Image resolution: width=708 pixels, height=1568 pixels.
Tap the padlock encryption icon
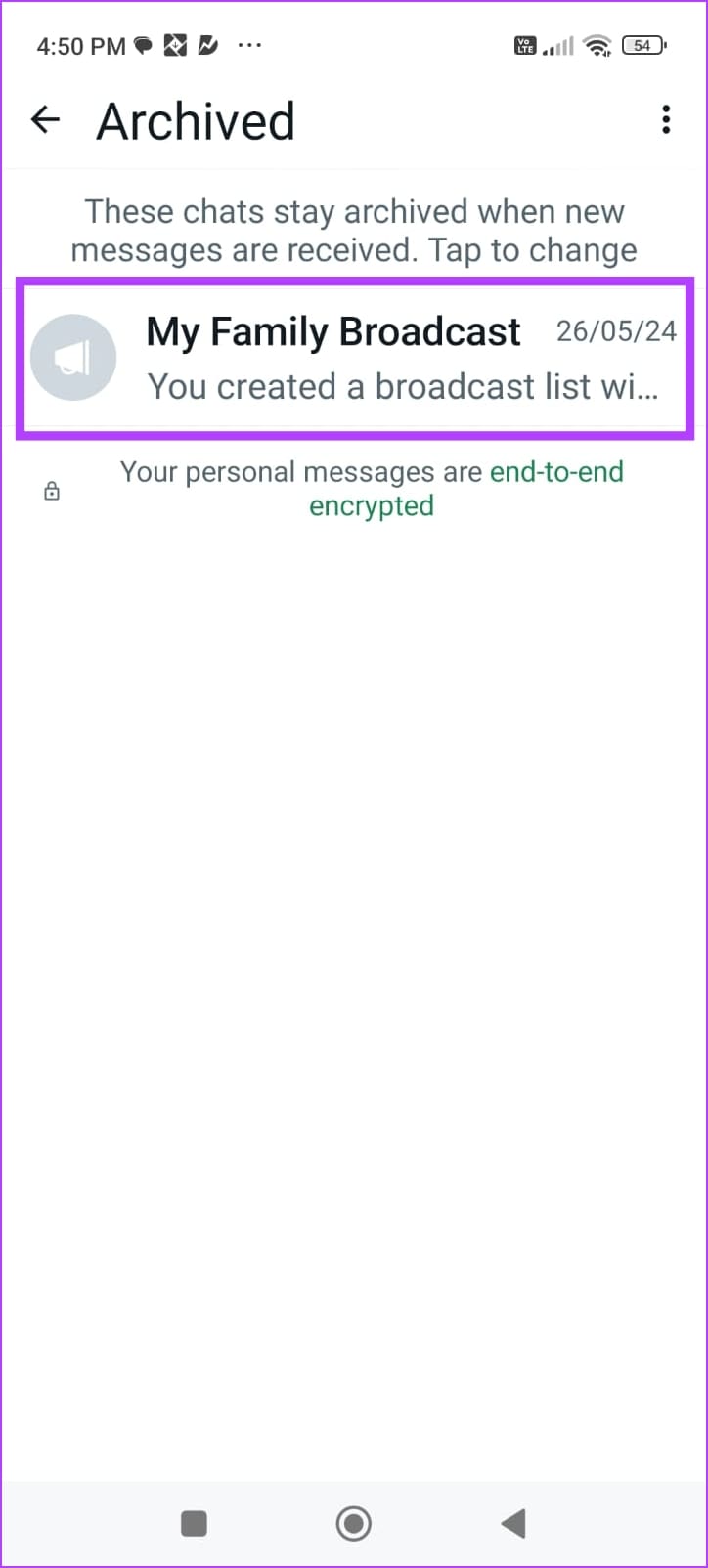(52, 490)
